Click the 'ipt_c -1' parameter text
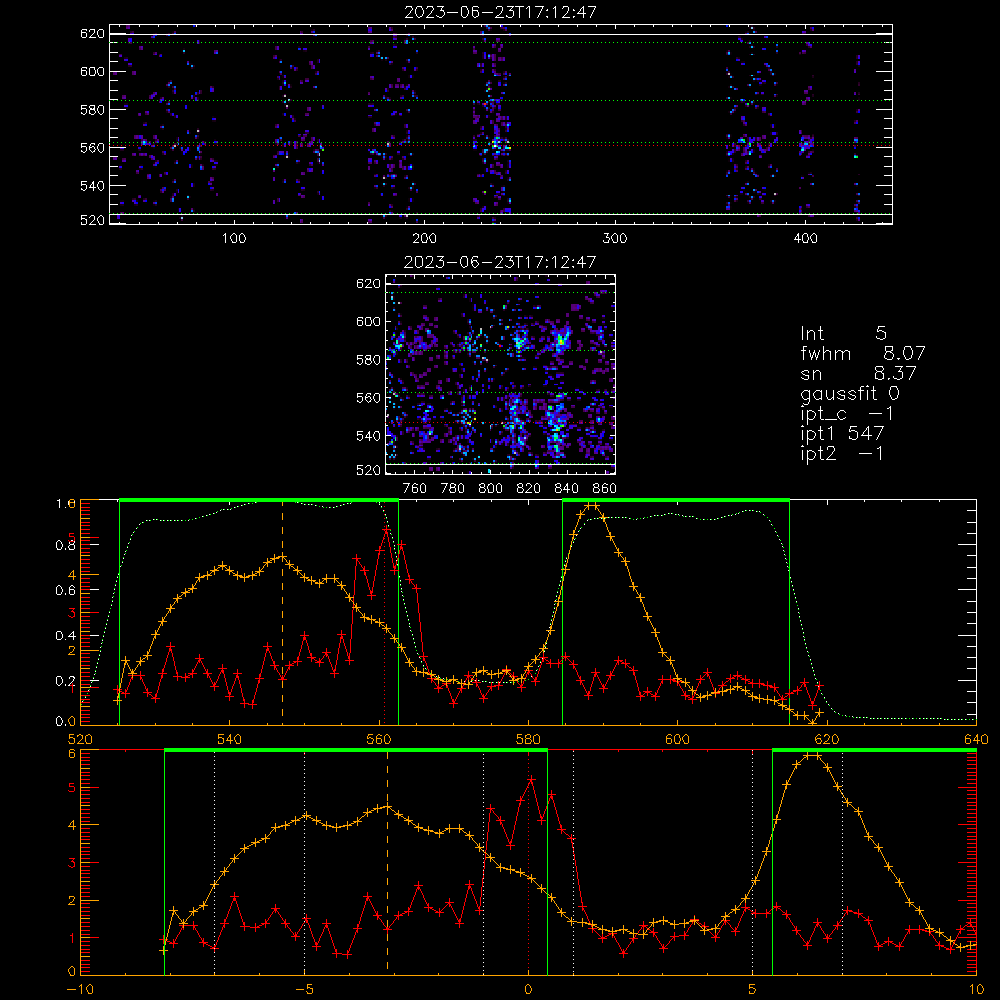The image size is (1000, 1000). tap(847, 414)
